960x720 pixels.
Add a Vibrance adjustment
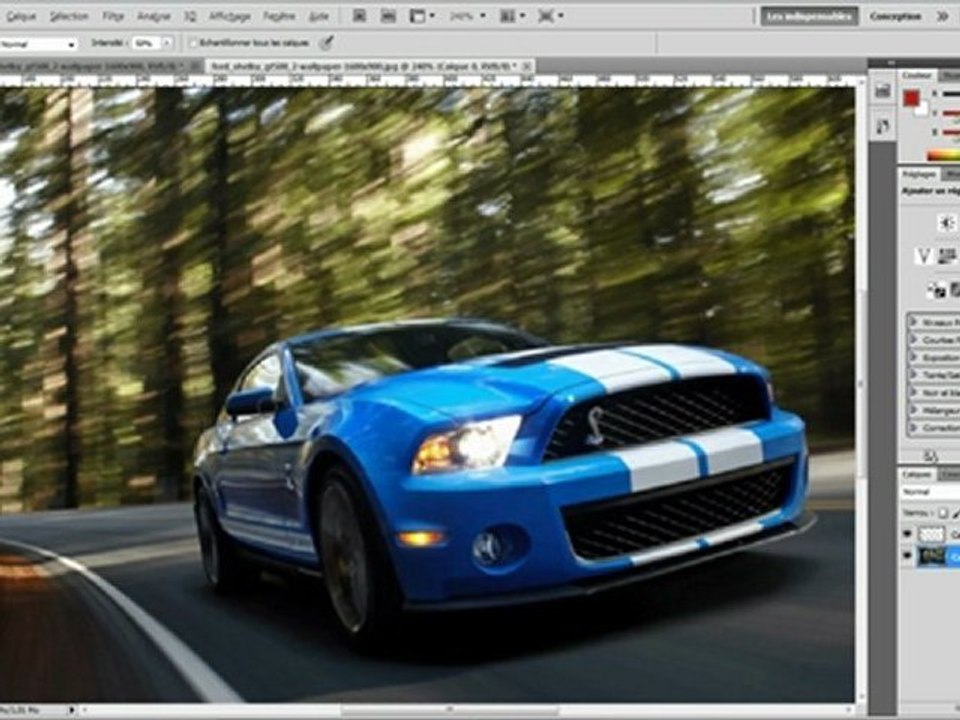[x=923, y=257]
